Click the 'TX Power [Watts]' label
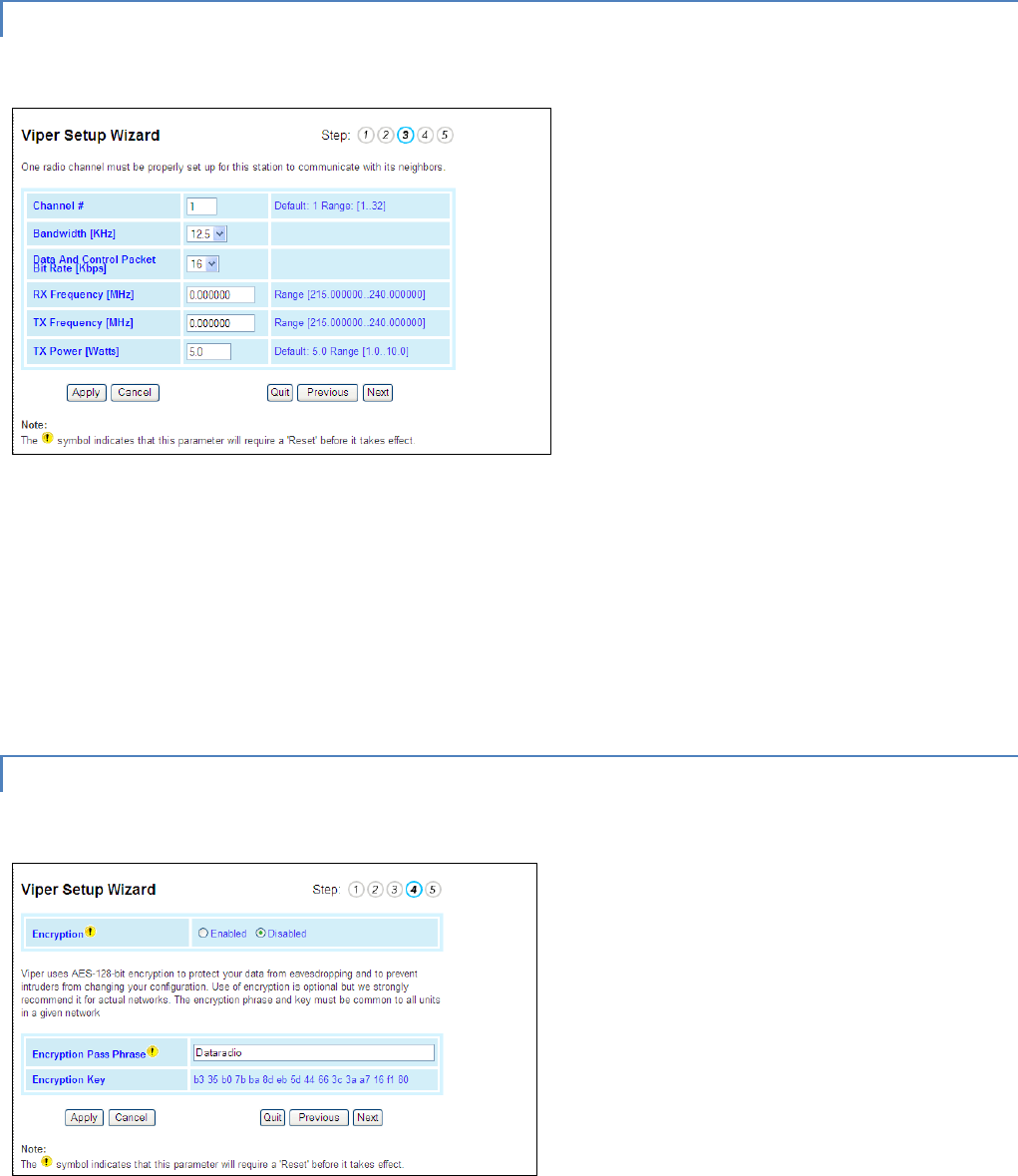The image size is (1018, 1176). point(76,351)
